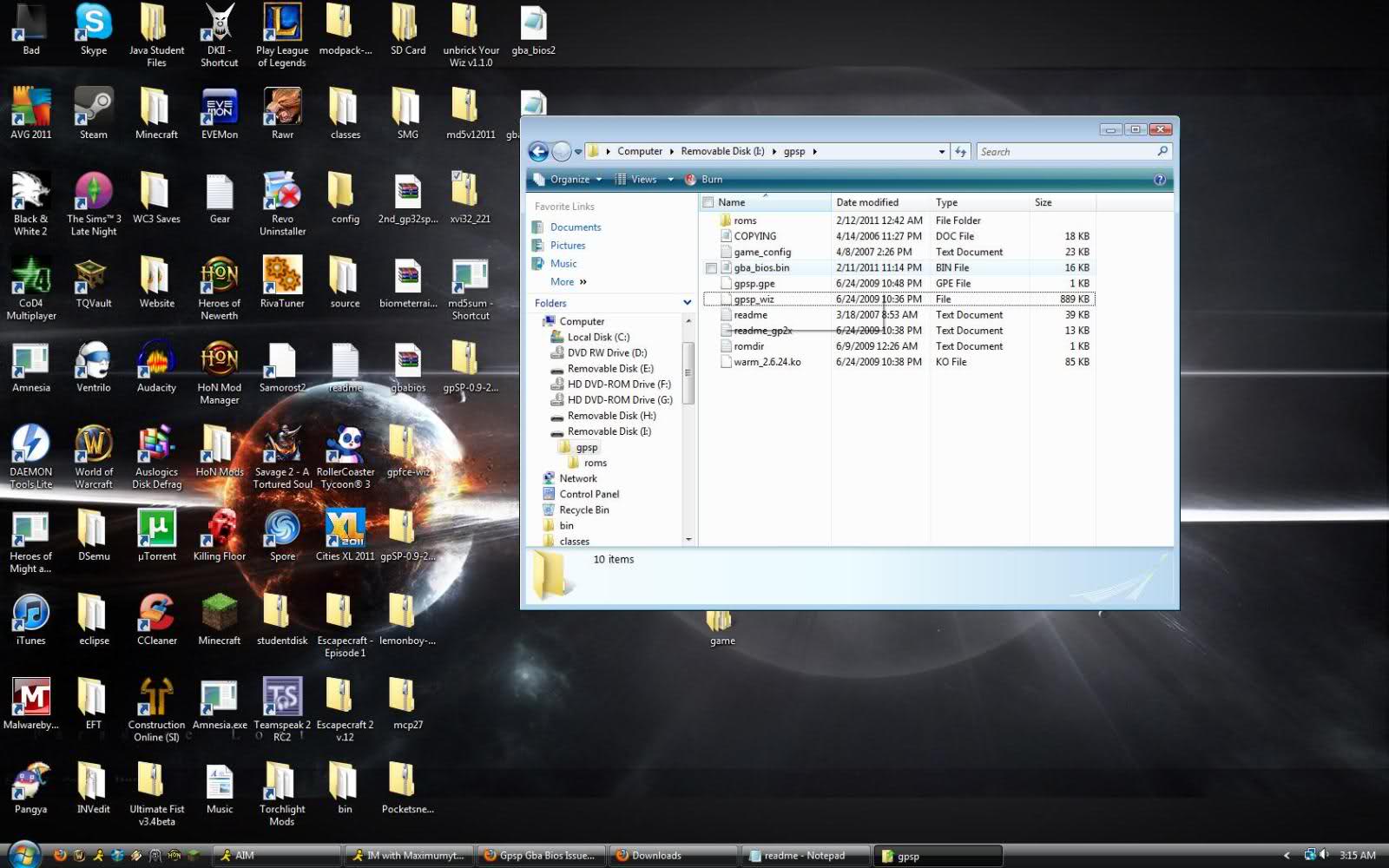
Task: Tick the select-all checkbox in Name header
Action: pyautogui.click(x=708, y=202)
